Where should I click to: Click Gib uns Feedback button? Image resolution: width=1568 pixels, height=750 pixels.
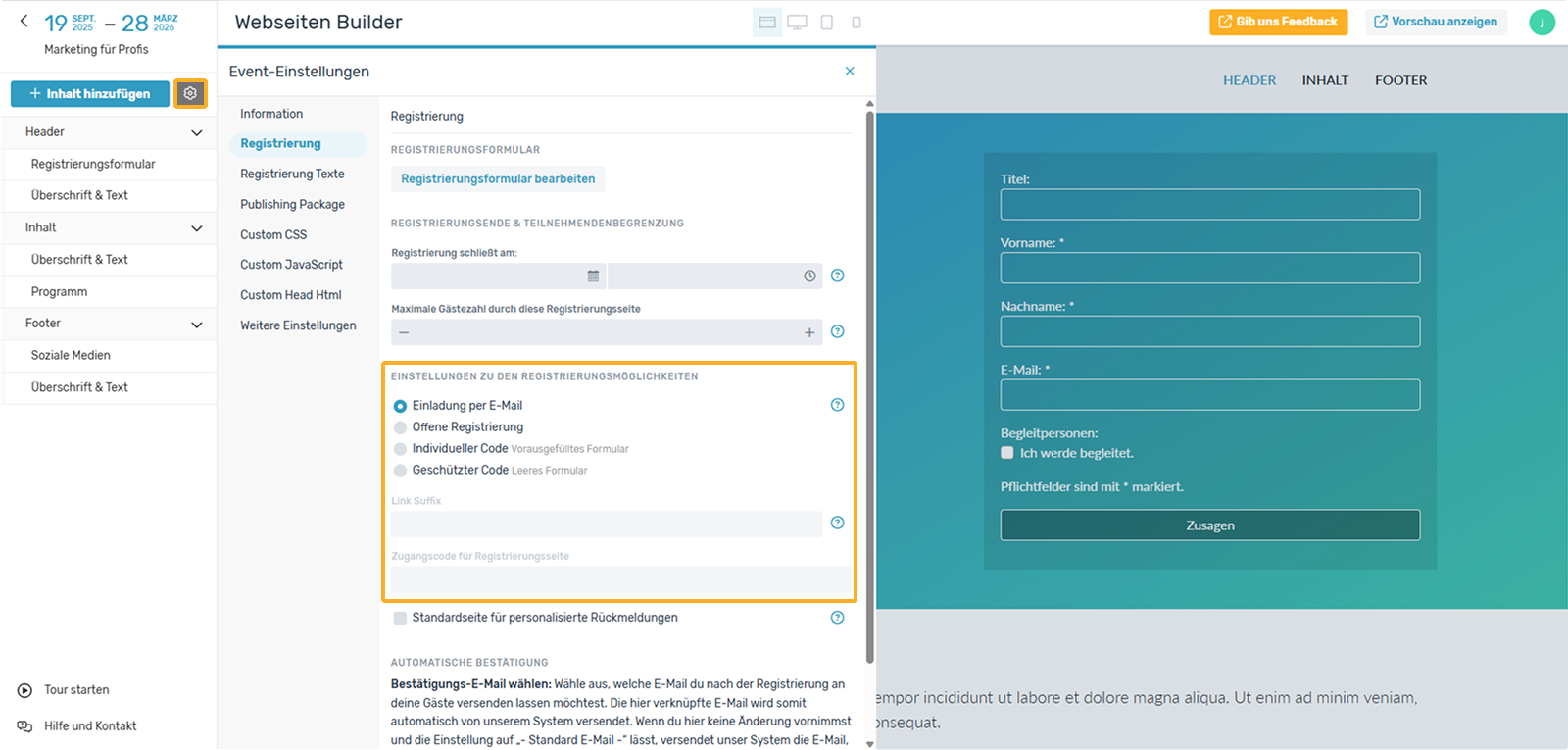1278,22
